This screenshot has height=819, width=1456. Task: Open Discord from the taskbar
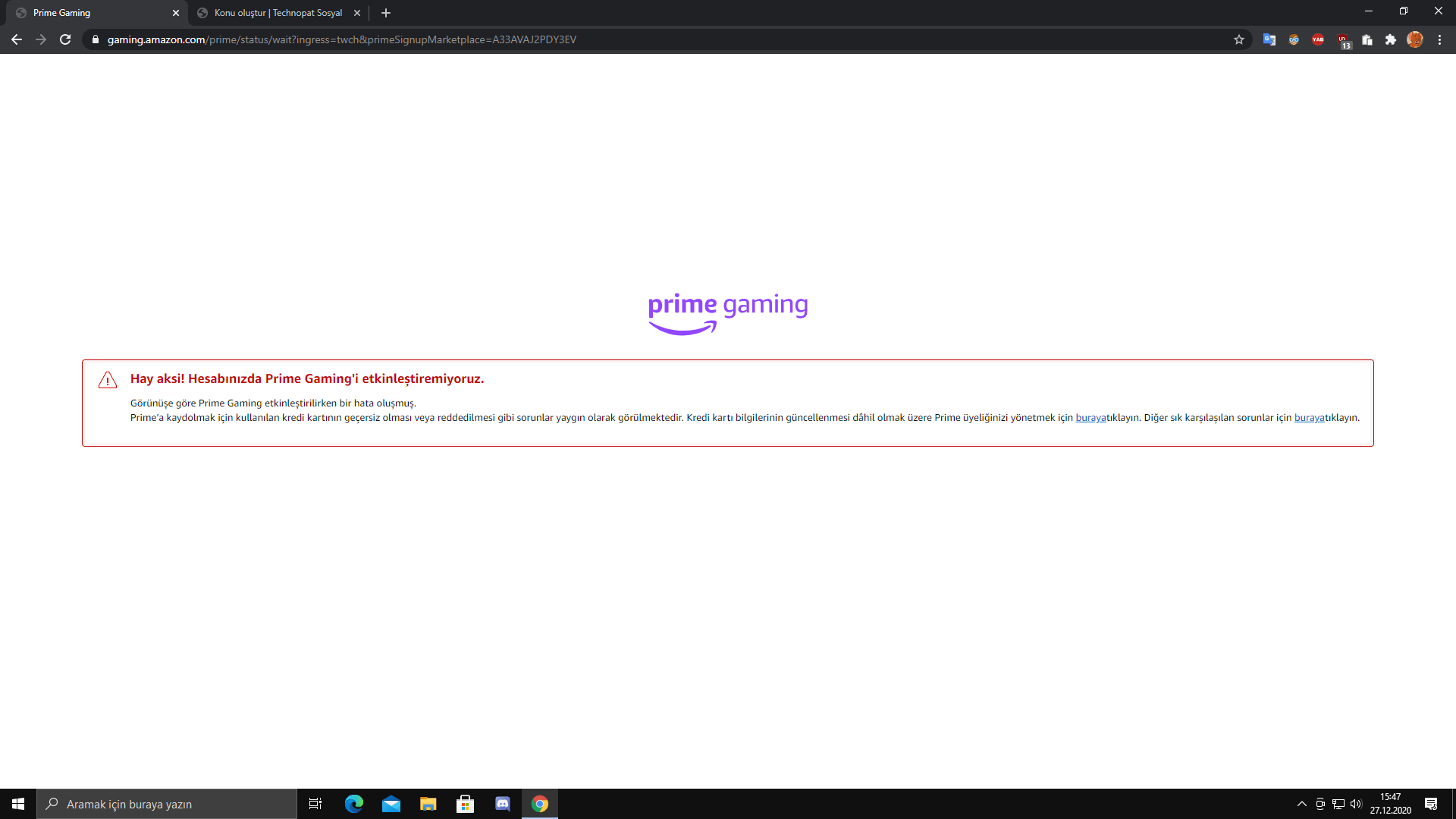pos(502,804)
